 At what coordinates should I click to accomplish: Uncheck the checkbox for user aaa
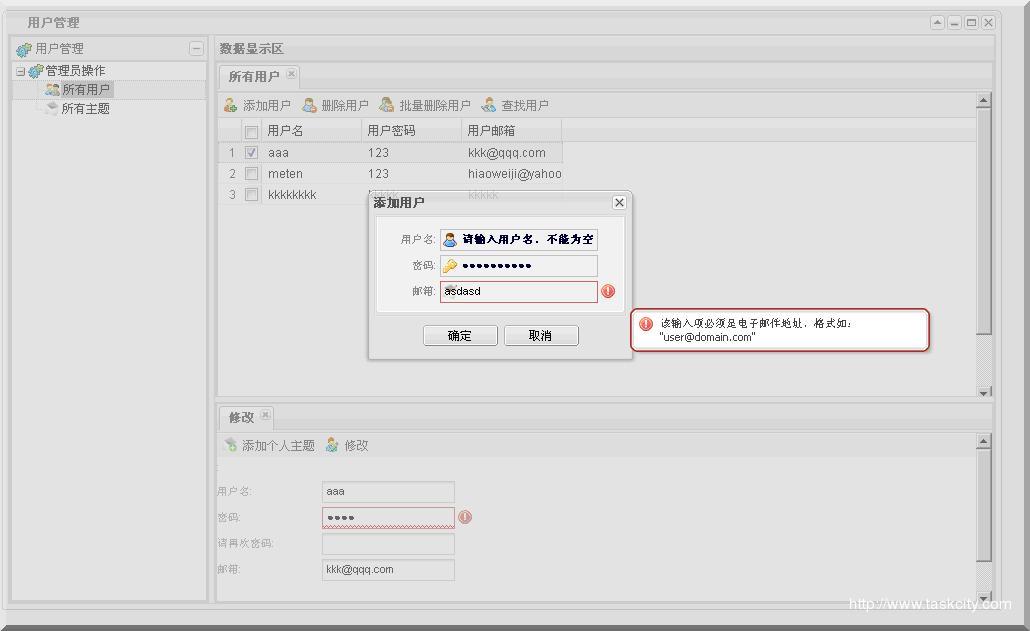click(251, 153)
